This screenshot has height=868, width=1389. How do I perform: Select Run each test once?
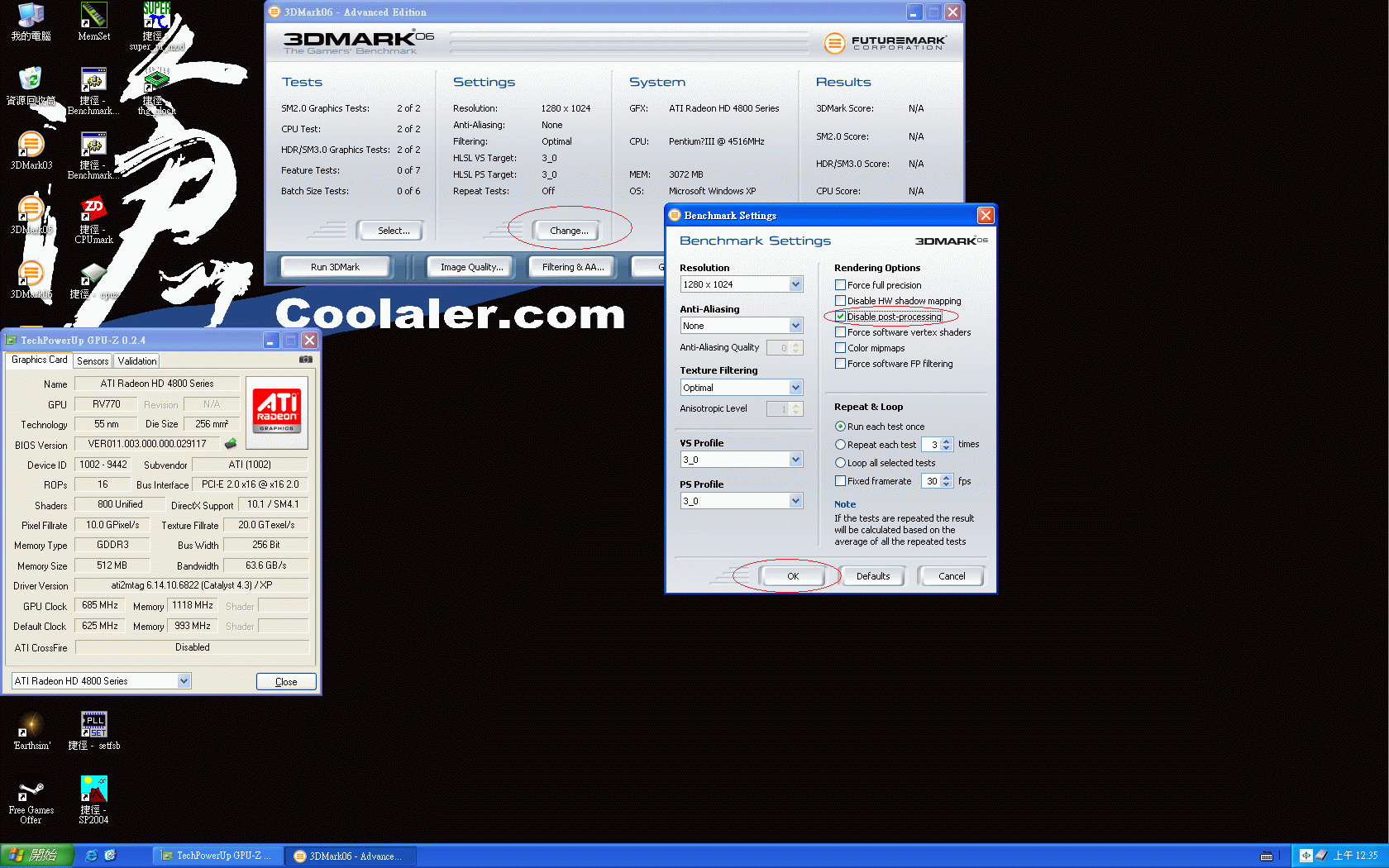(x=840, y=427)
